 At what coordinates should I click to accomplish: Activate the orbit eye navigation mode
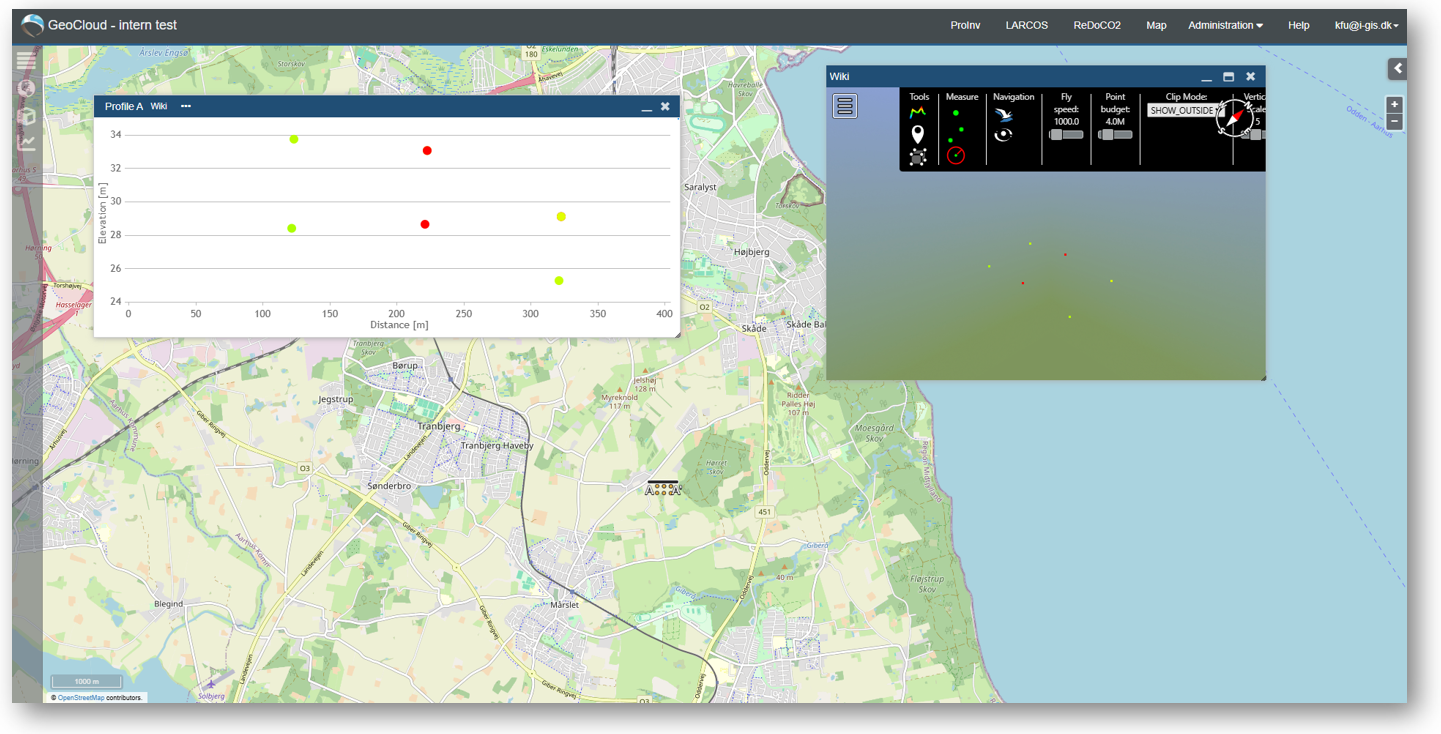click(1003, 135)
